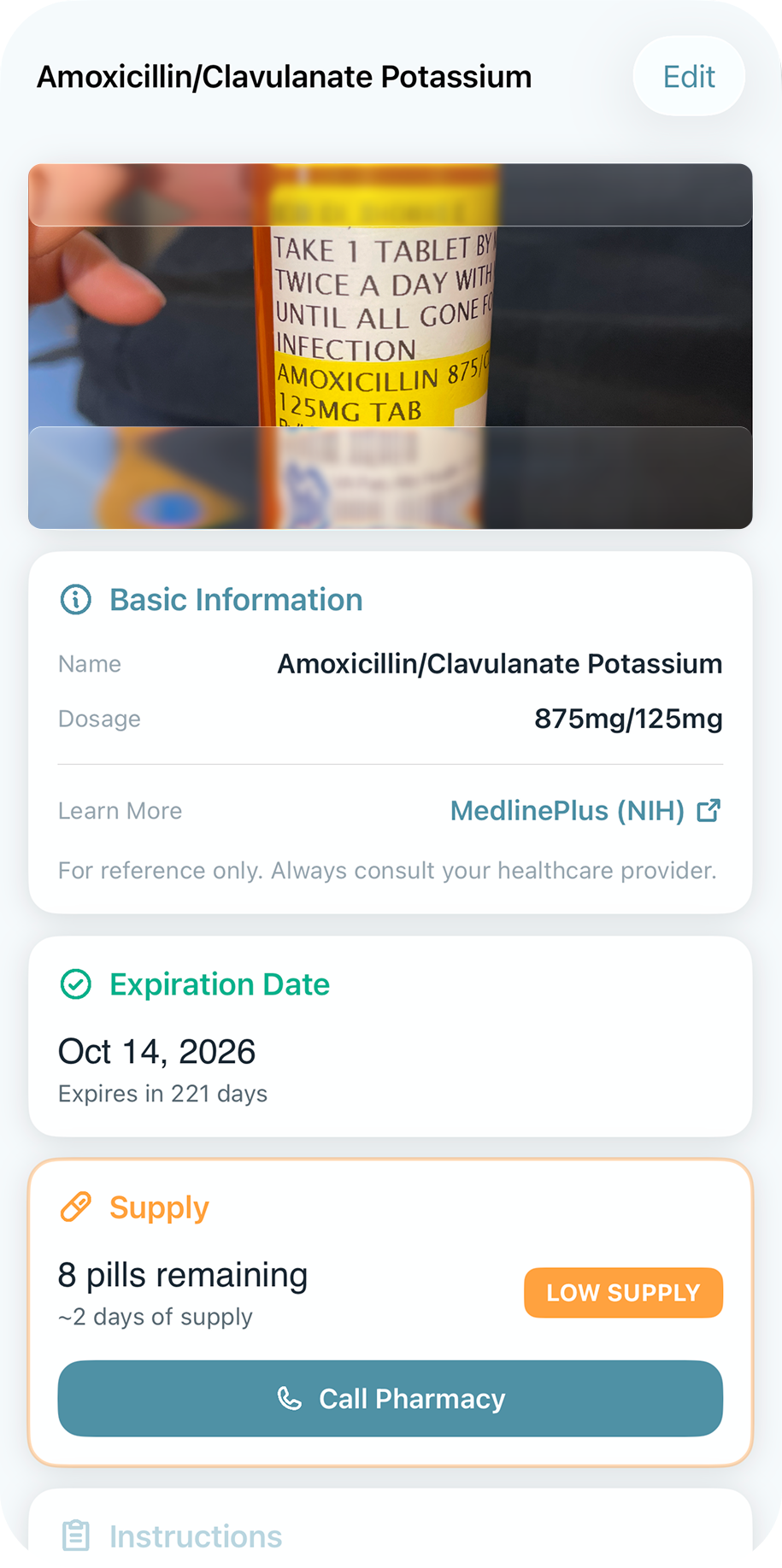
Task: Click the Expiration Date checkmark icon
Action: pyautogui.click(x=76, y=984)
